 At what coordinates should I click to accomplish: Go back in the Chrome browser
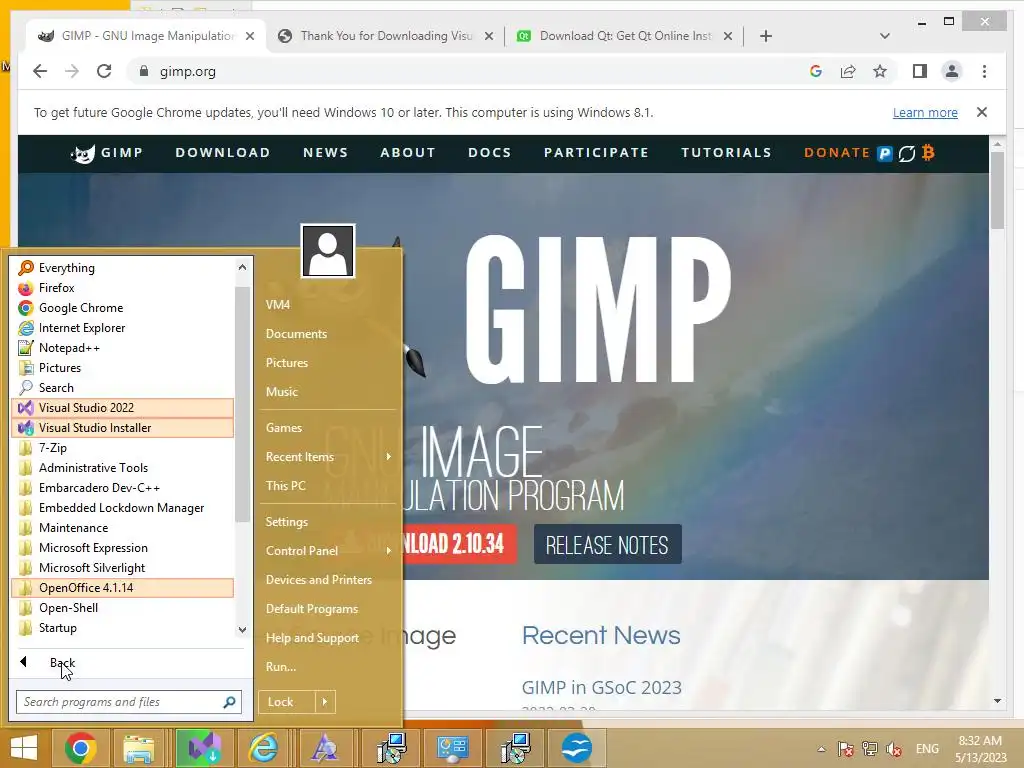[40, 71]
